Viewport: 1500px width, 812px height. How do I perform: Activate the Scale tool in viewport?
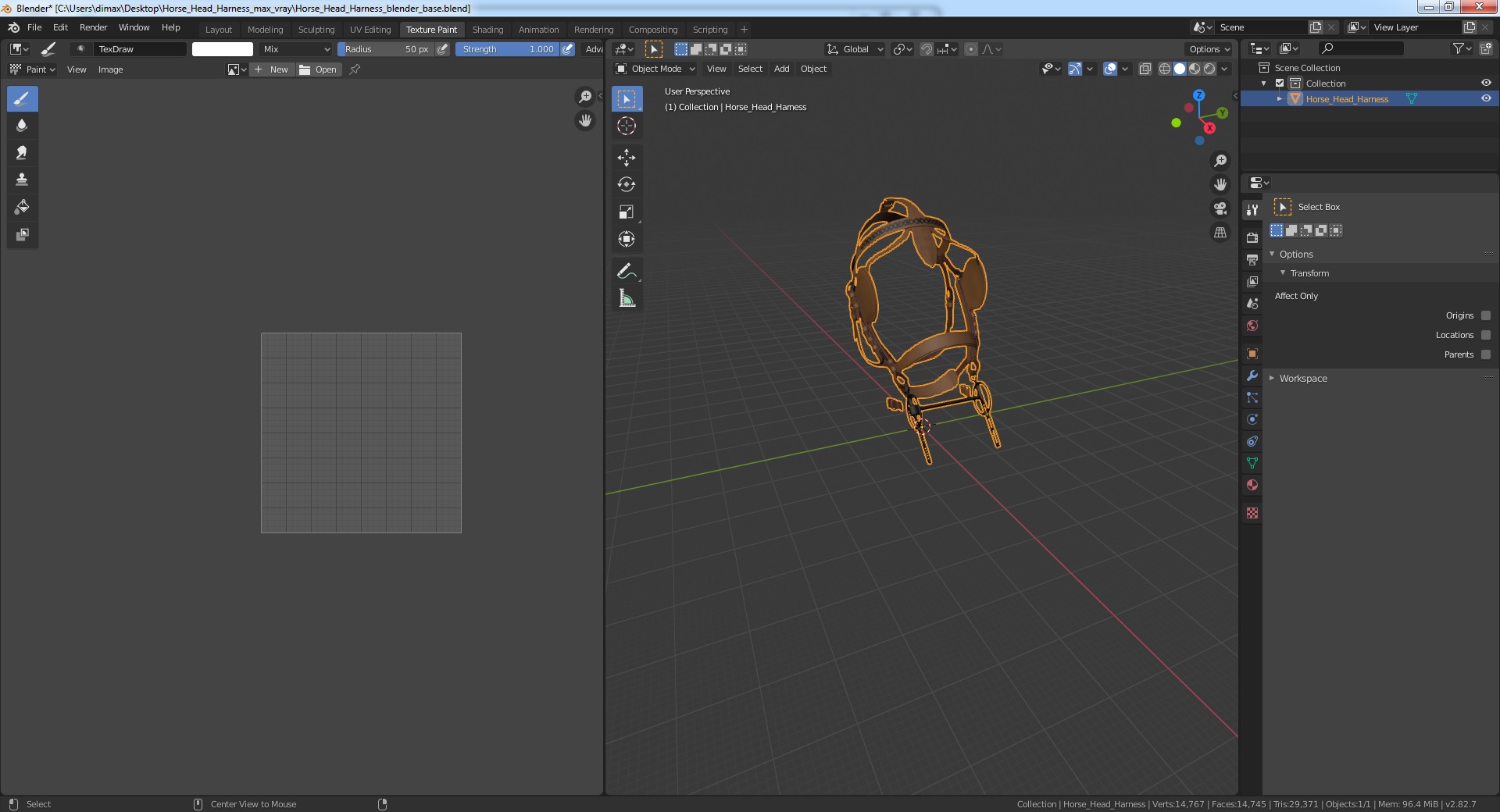point(627,212)
